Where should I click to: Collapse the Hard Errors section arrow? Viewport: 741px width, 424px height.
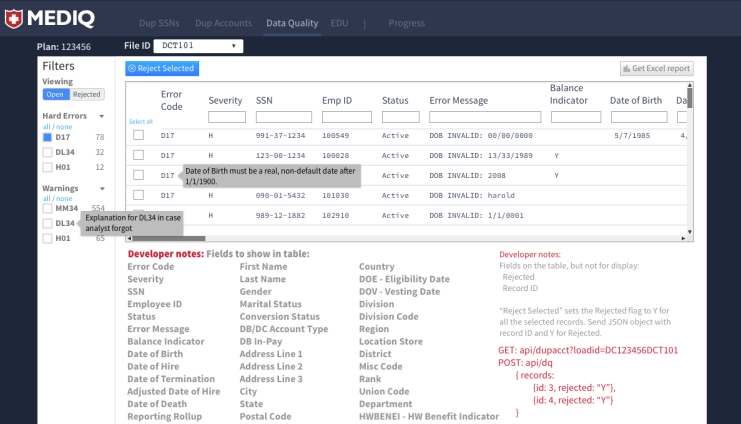(102, 116)
